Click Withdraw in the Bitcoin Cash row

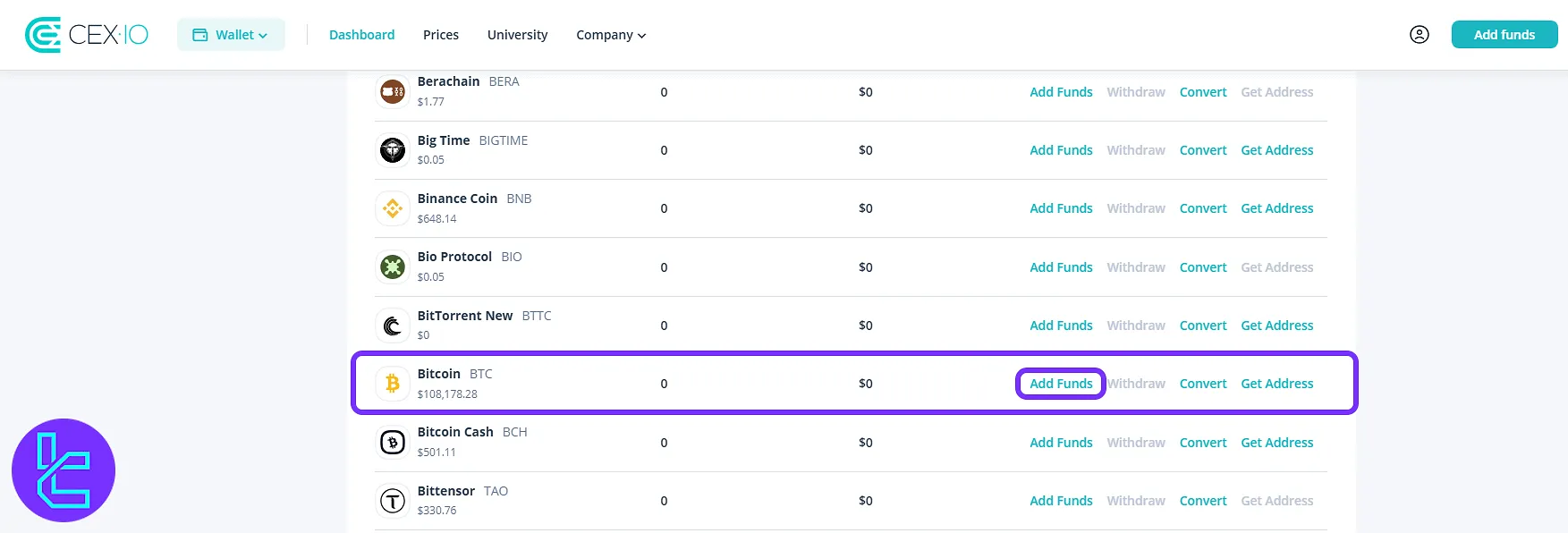point(1136,443)
